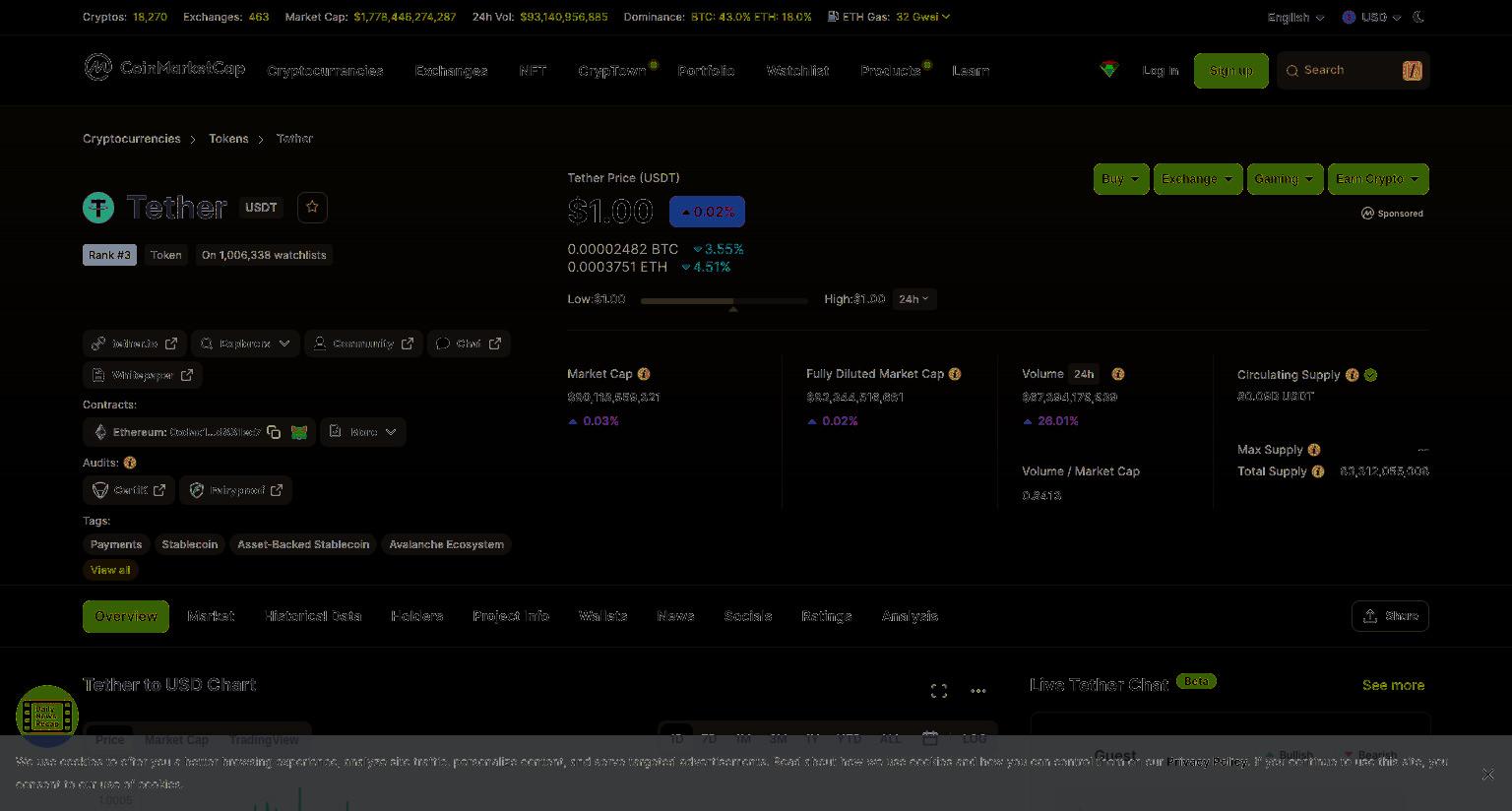Click the Total Supply info icon

click(1318, 471)
